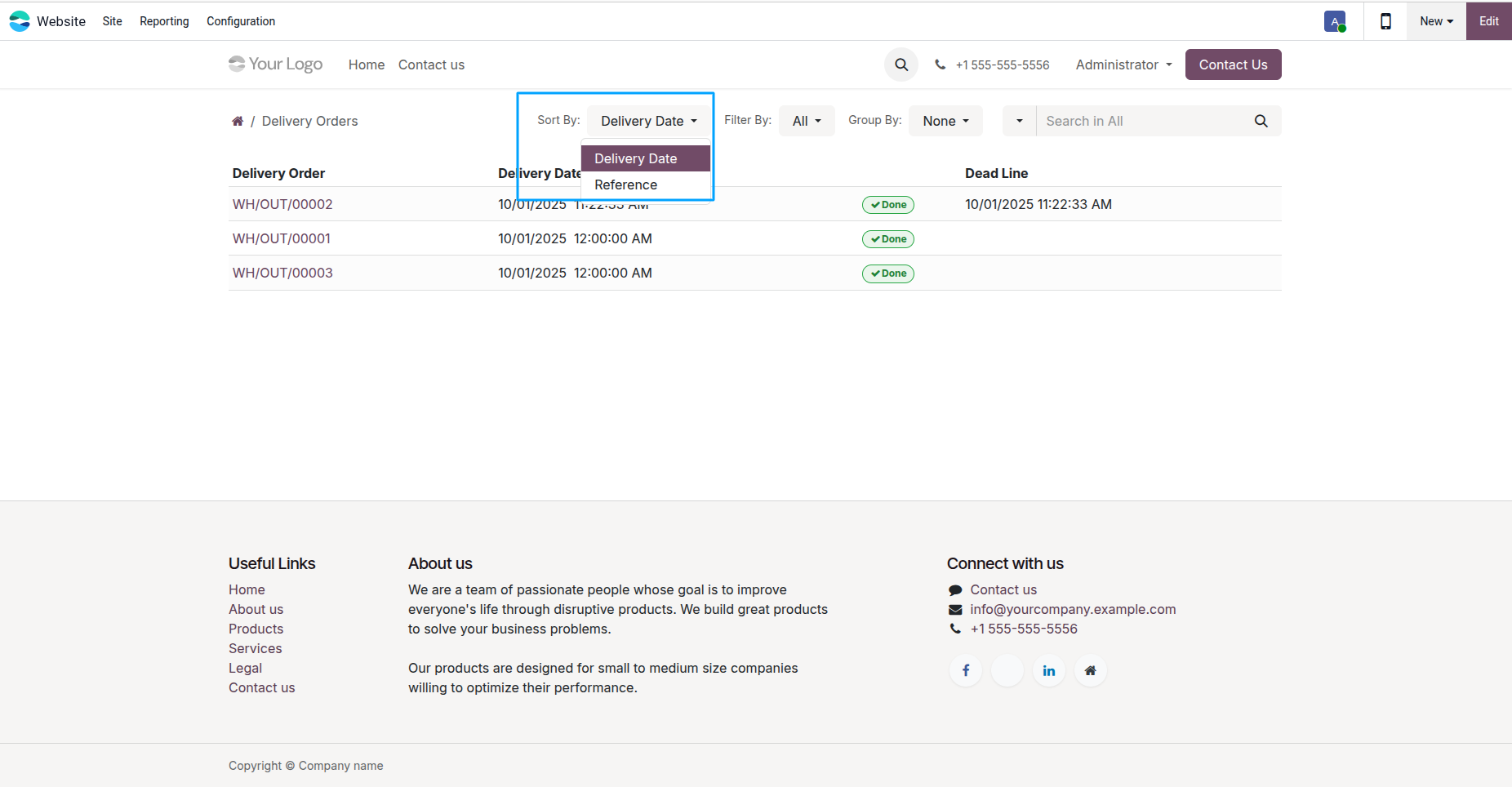Submit search with magnifier in search box
Viewport: 1512px width, 787px height.
point(1261,121)
